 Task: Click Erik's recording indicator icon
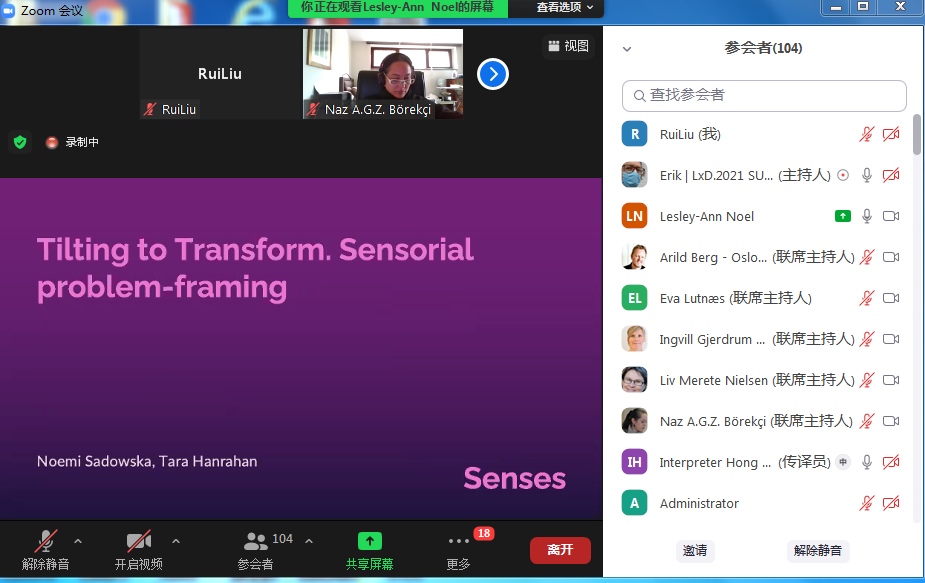pos(843,175)
